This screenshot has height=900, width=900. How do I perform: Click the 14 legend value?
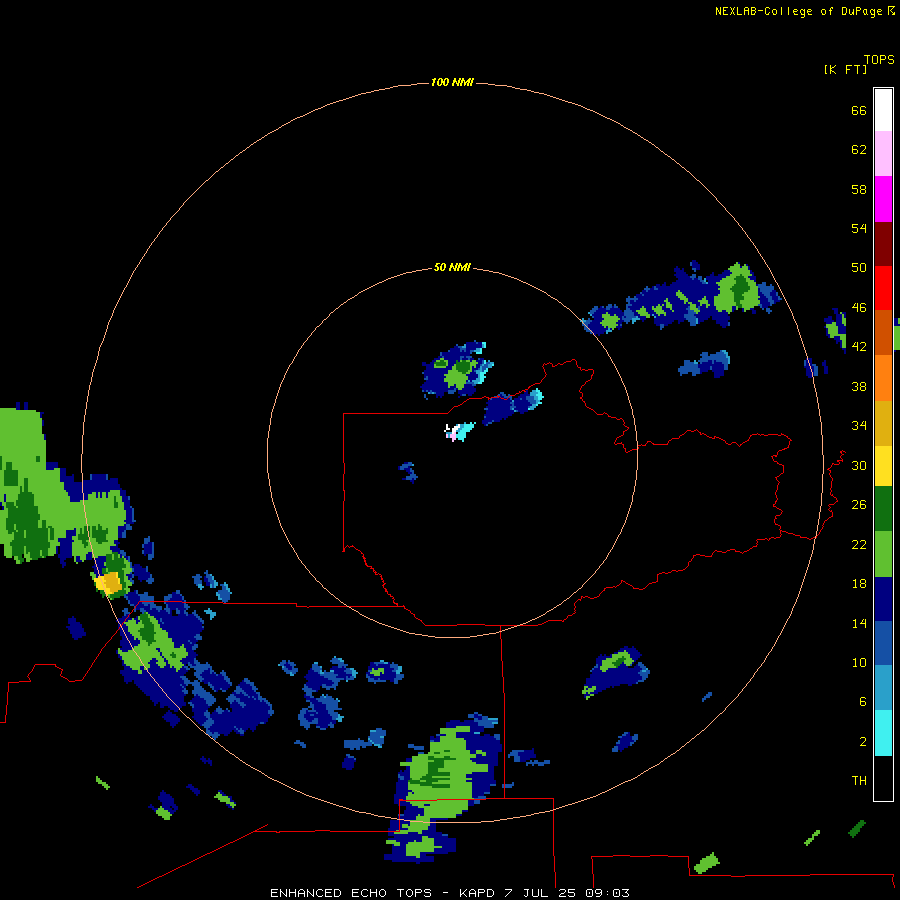tap(859, 623)
